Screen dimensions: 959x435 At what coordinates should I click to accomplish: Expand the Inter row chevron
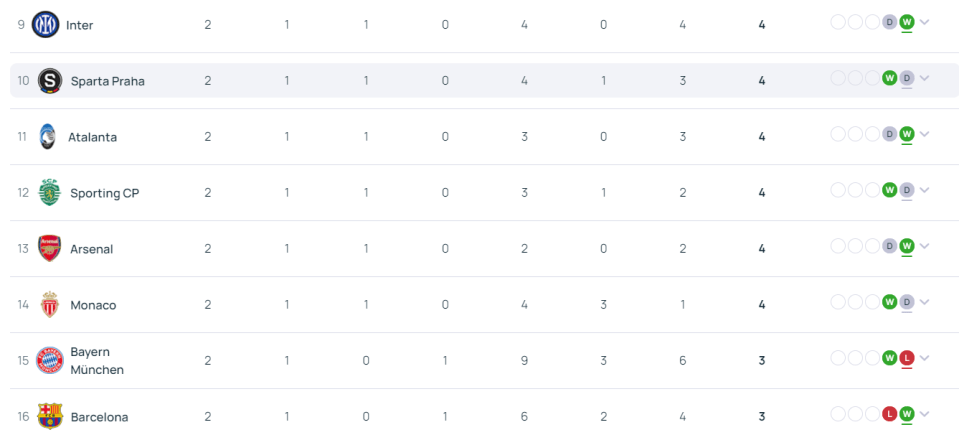pyautogui.click(x=924, y=22)
